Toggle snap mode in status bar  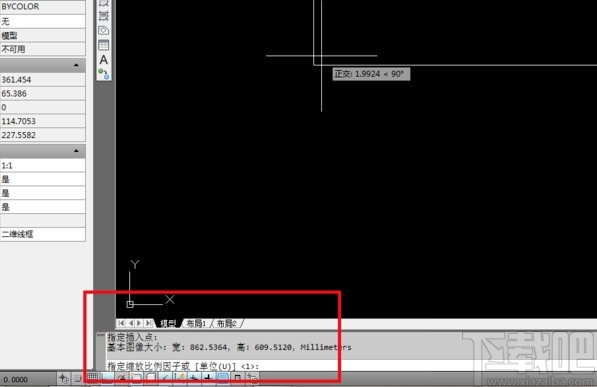(x=78, y=378)
